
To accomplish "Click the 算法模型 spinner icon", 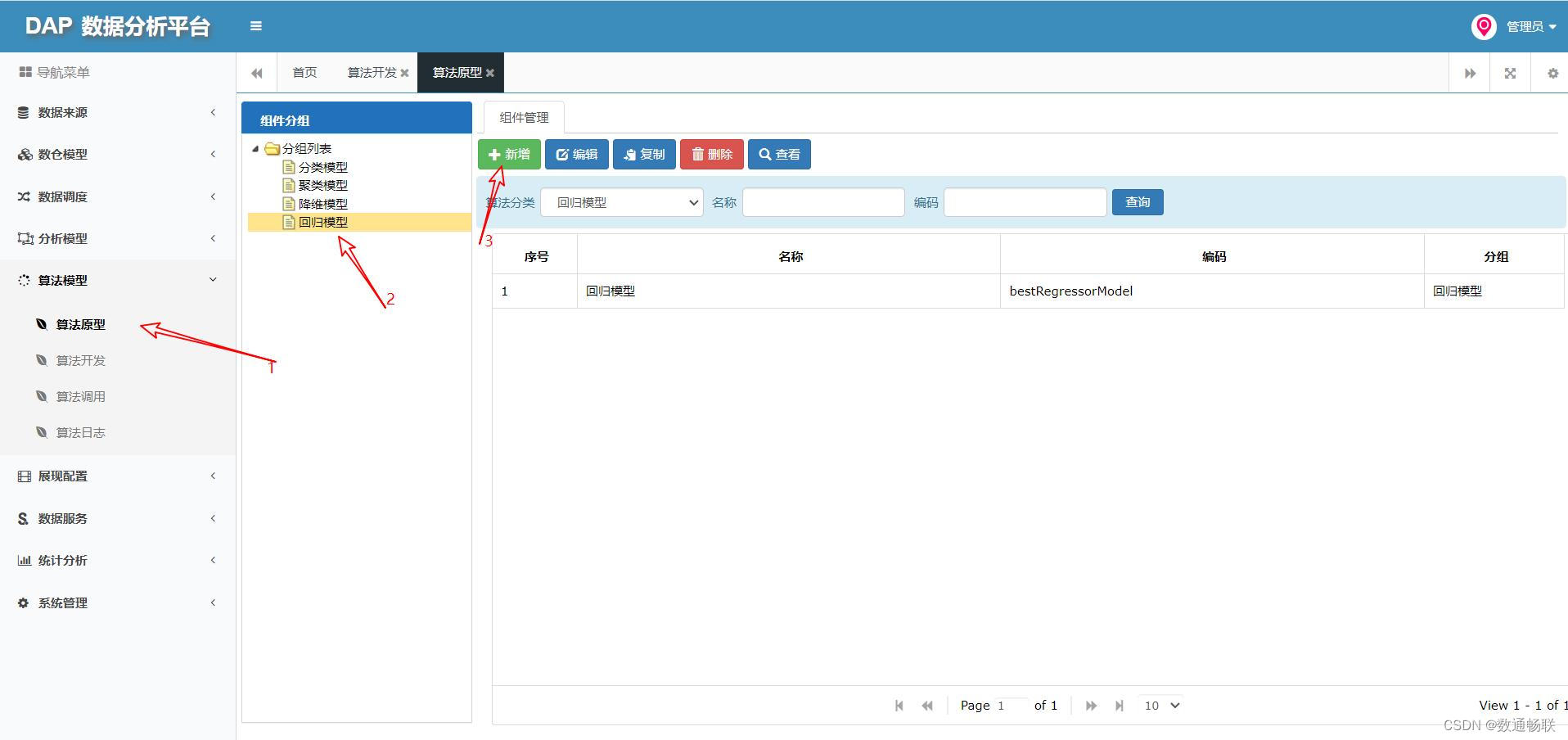I will click(24, 281).
